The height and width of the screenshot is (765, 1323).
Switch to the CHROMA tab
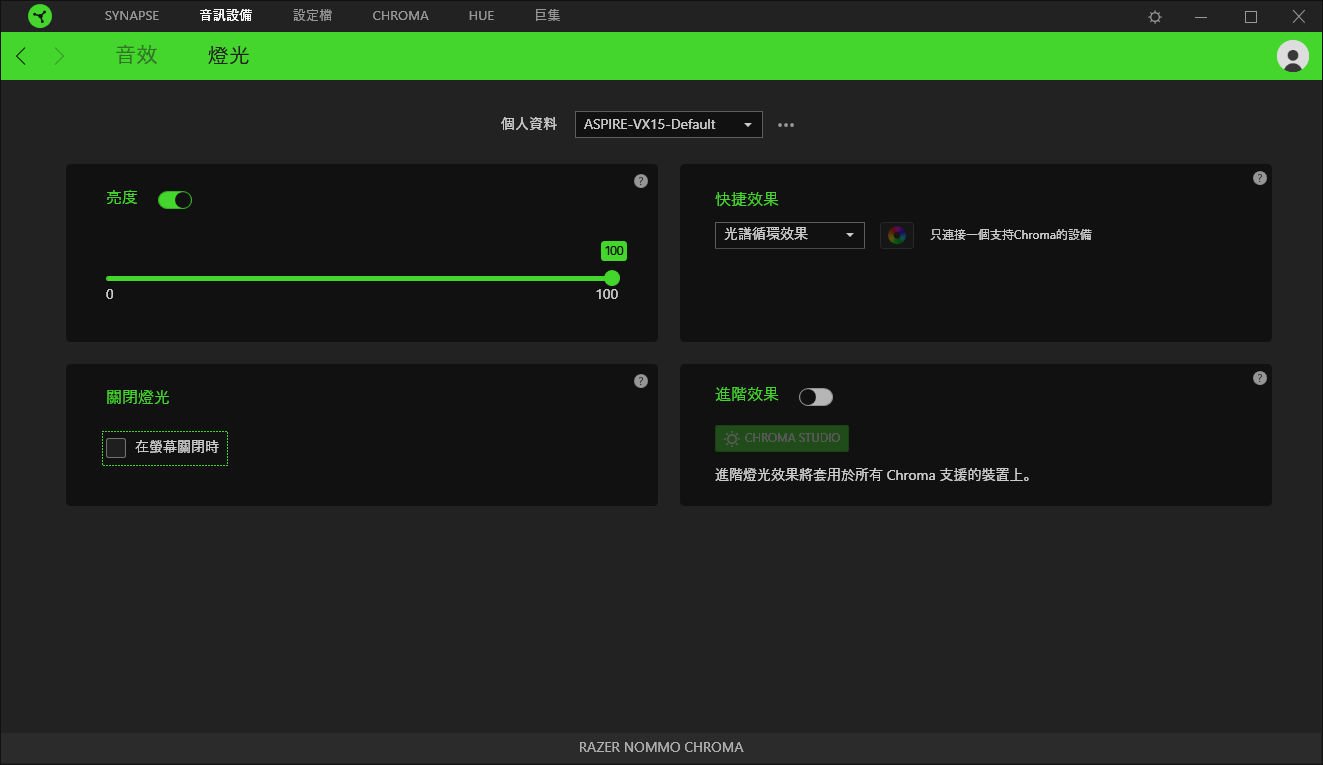[x=400, y=16]
